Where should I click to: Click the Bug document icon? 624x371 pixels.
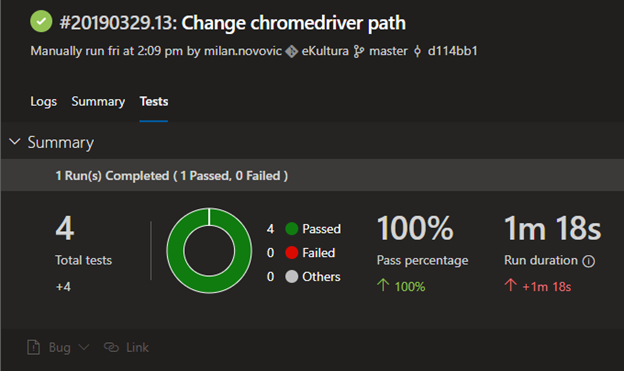[x=33, y=347]
